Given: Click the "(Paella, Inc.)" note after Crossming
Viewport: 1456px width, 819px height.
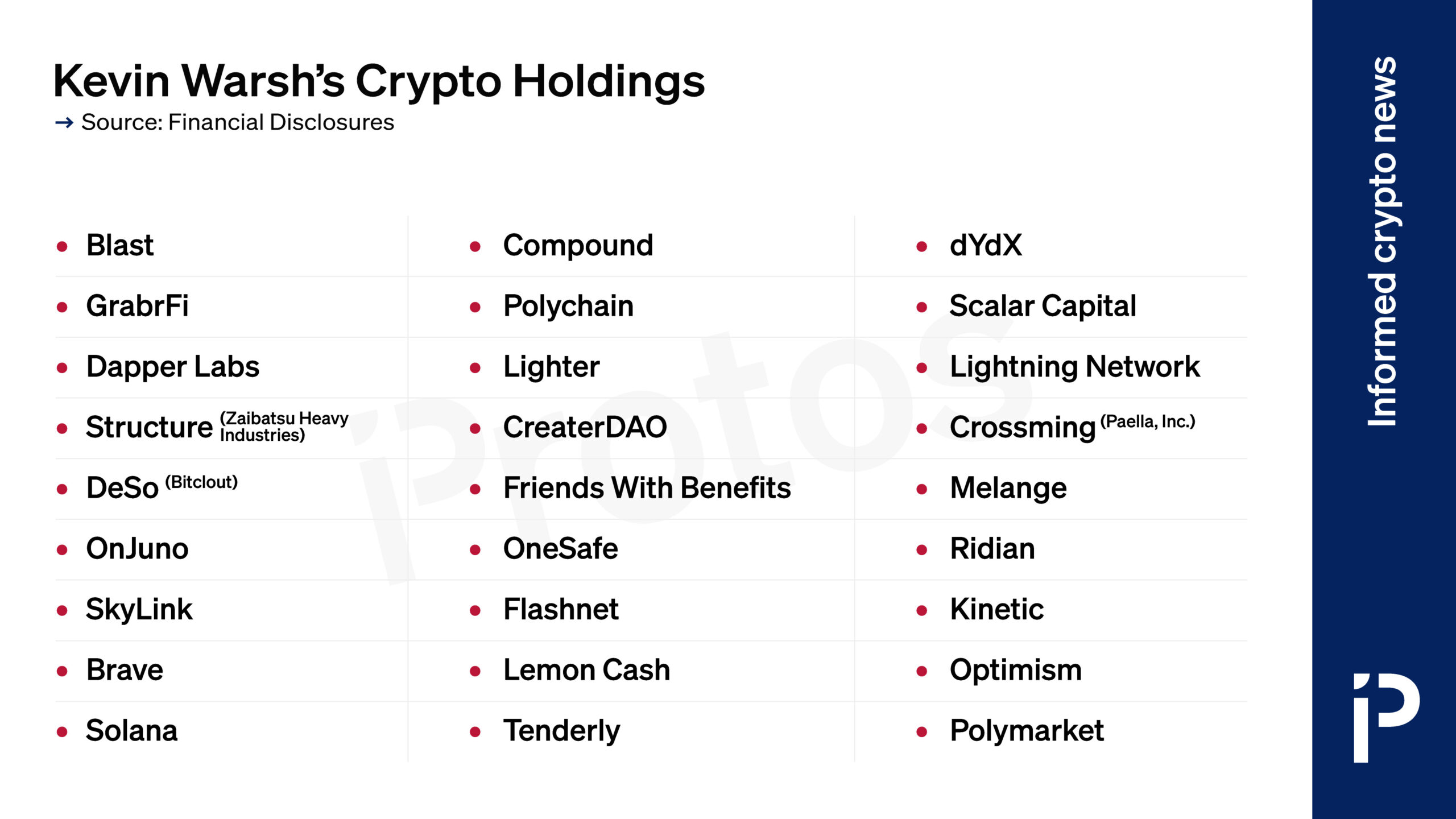Looking at the screenshot, I should [1148, 421].
